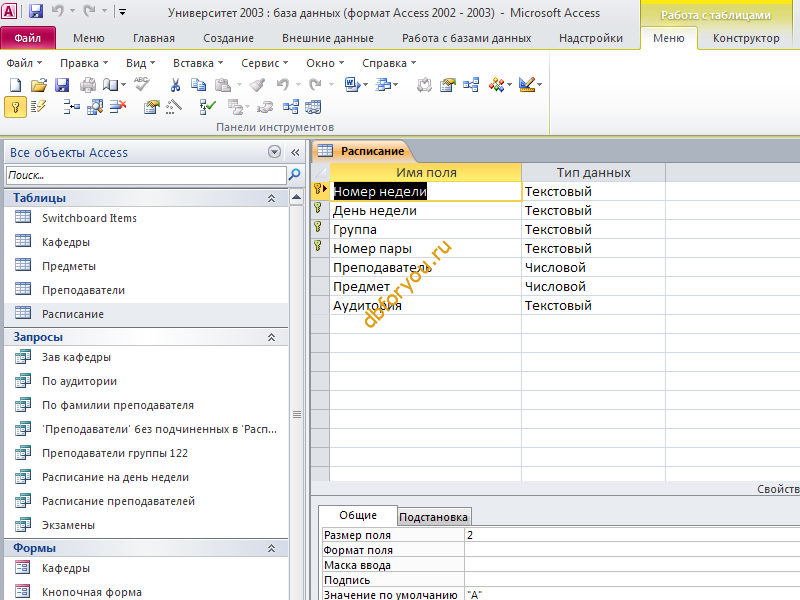Click the ABC spelling check icon

[x=142, y=84]
